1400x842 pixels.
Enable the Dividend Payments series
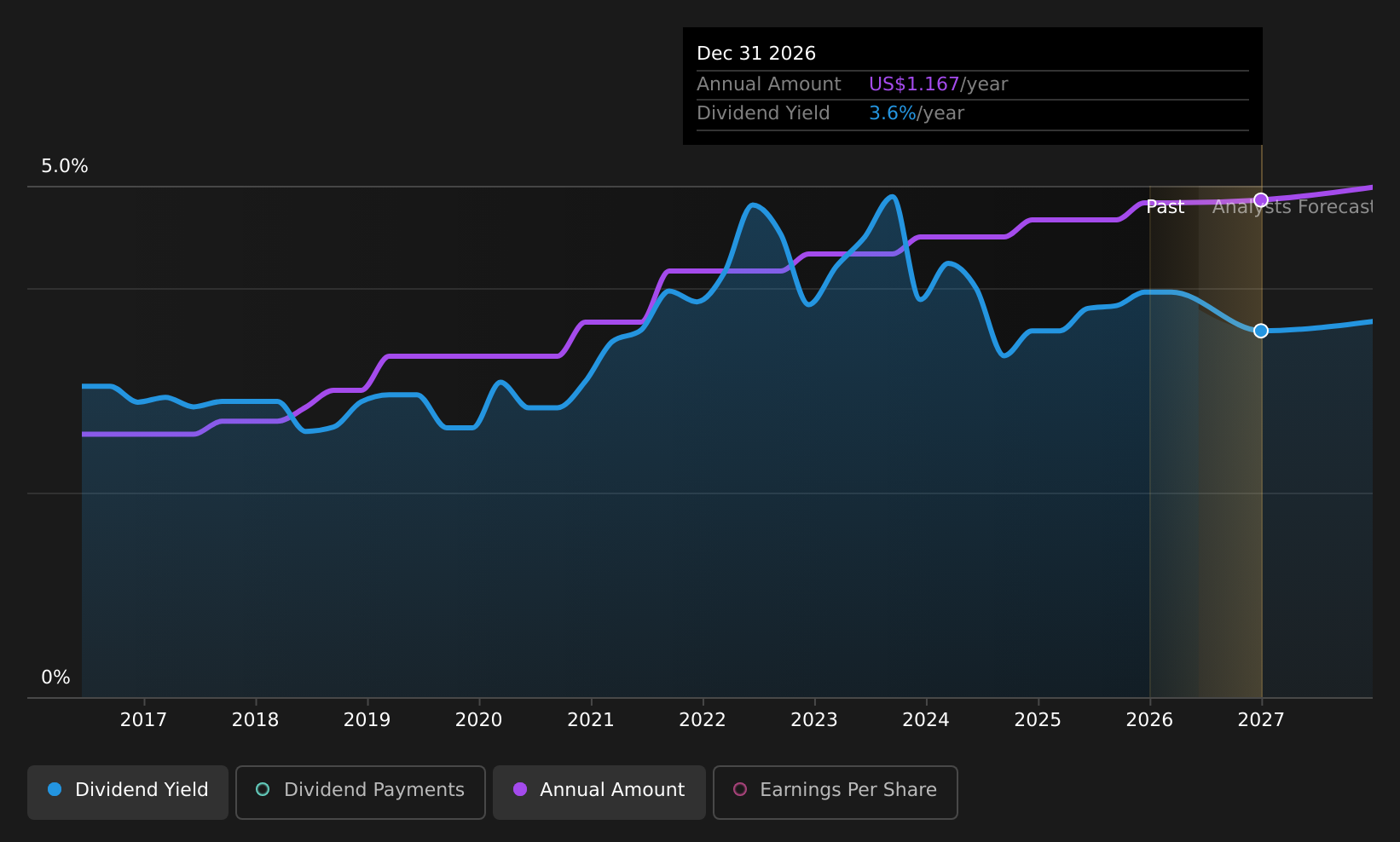pos(361,793)
